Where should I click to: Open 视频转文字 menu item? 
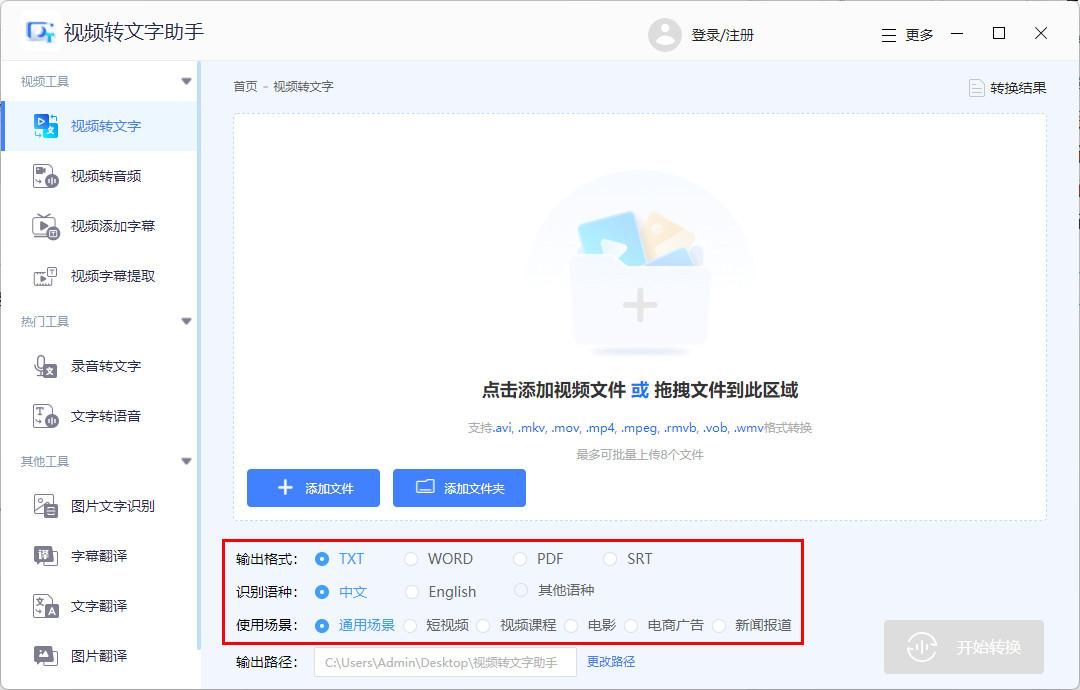[x=99, y=126]
